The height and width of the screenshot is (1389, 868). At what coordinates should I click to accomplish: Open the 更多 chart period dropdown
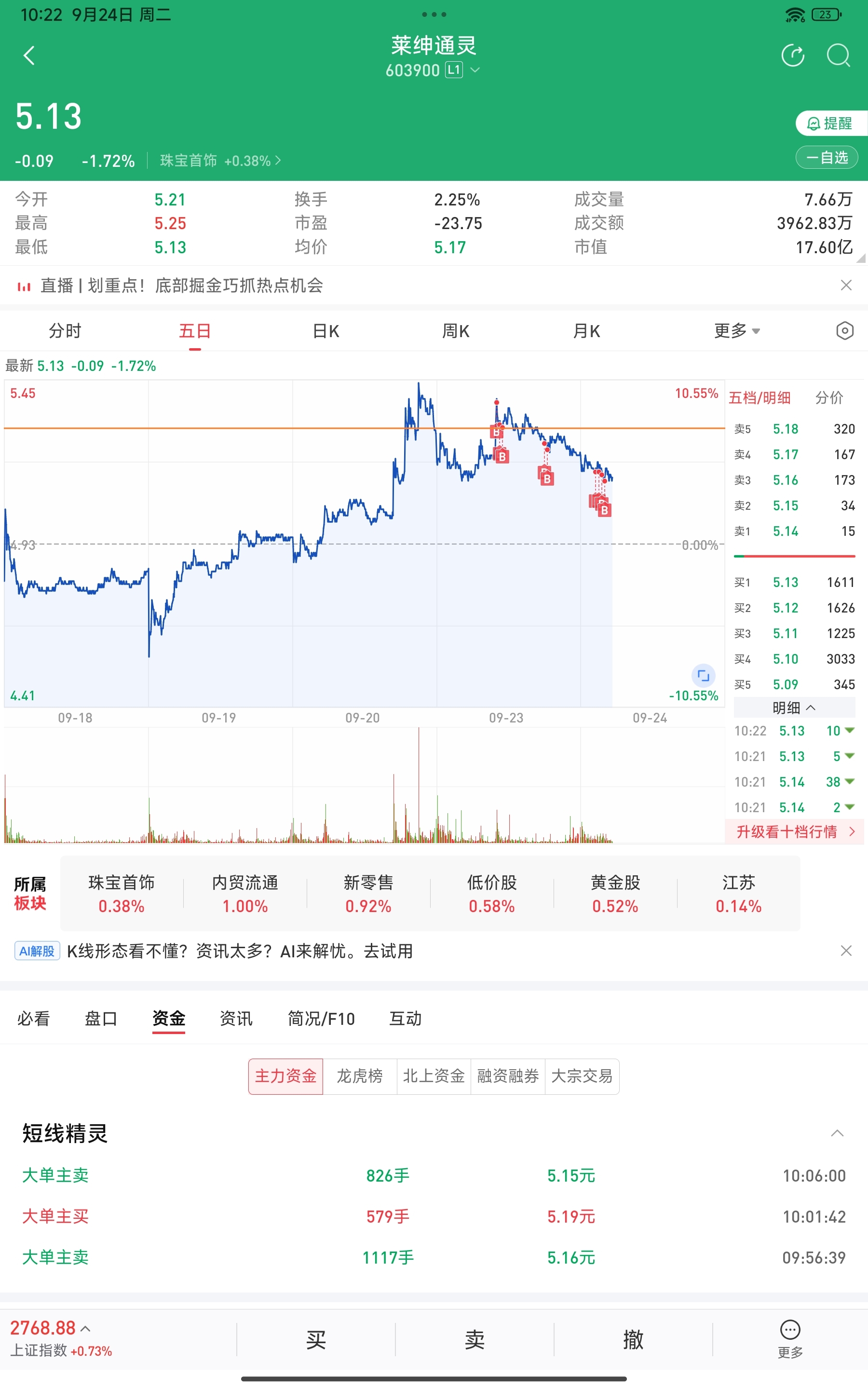[x=736, y=330]
